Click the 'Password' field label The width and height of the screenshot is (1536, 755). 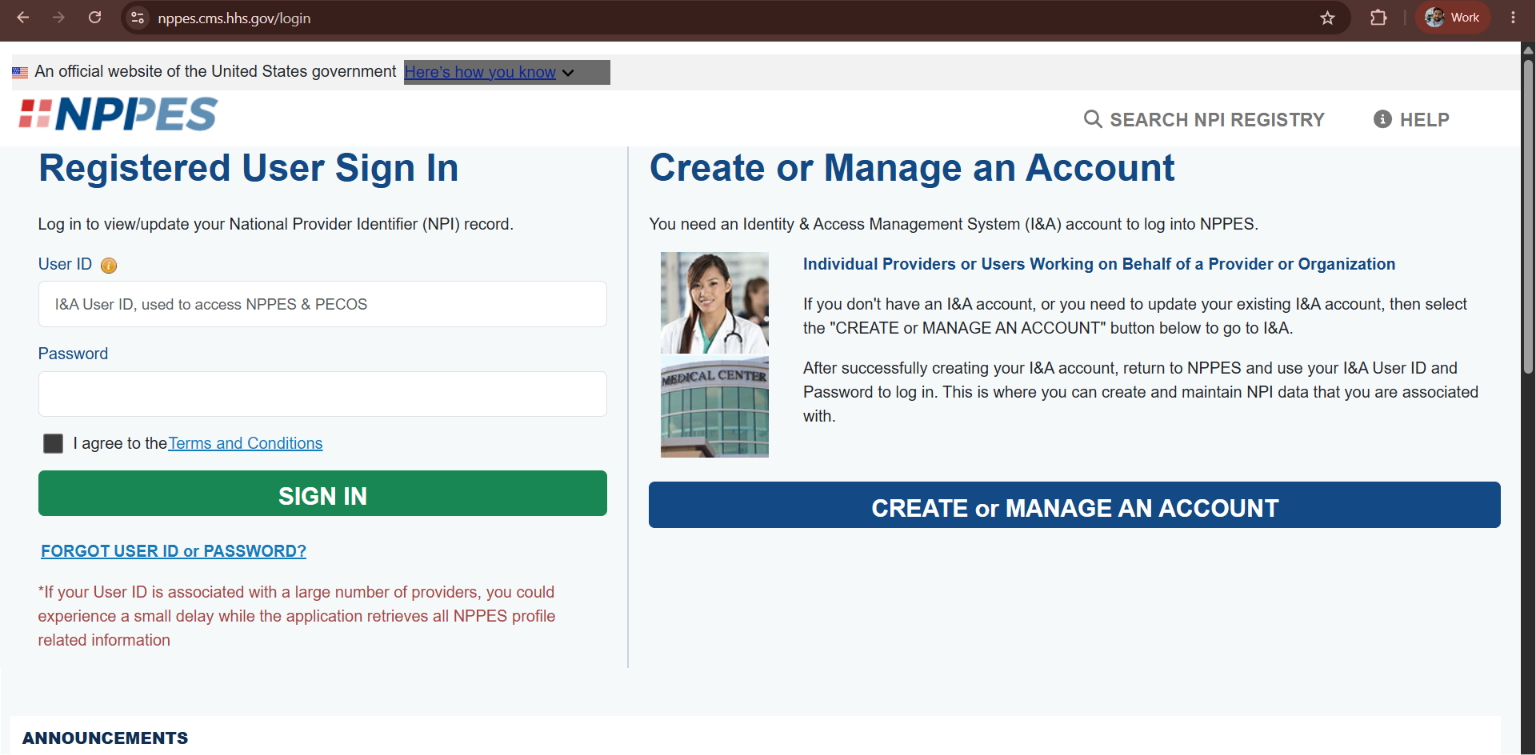click(x=73, y=353)
